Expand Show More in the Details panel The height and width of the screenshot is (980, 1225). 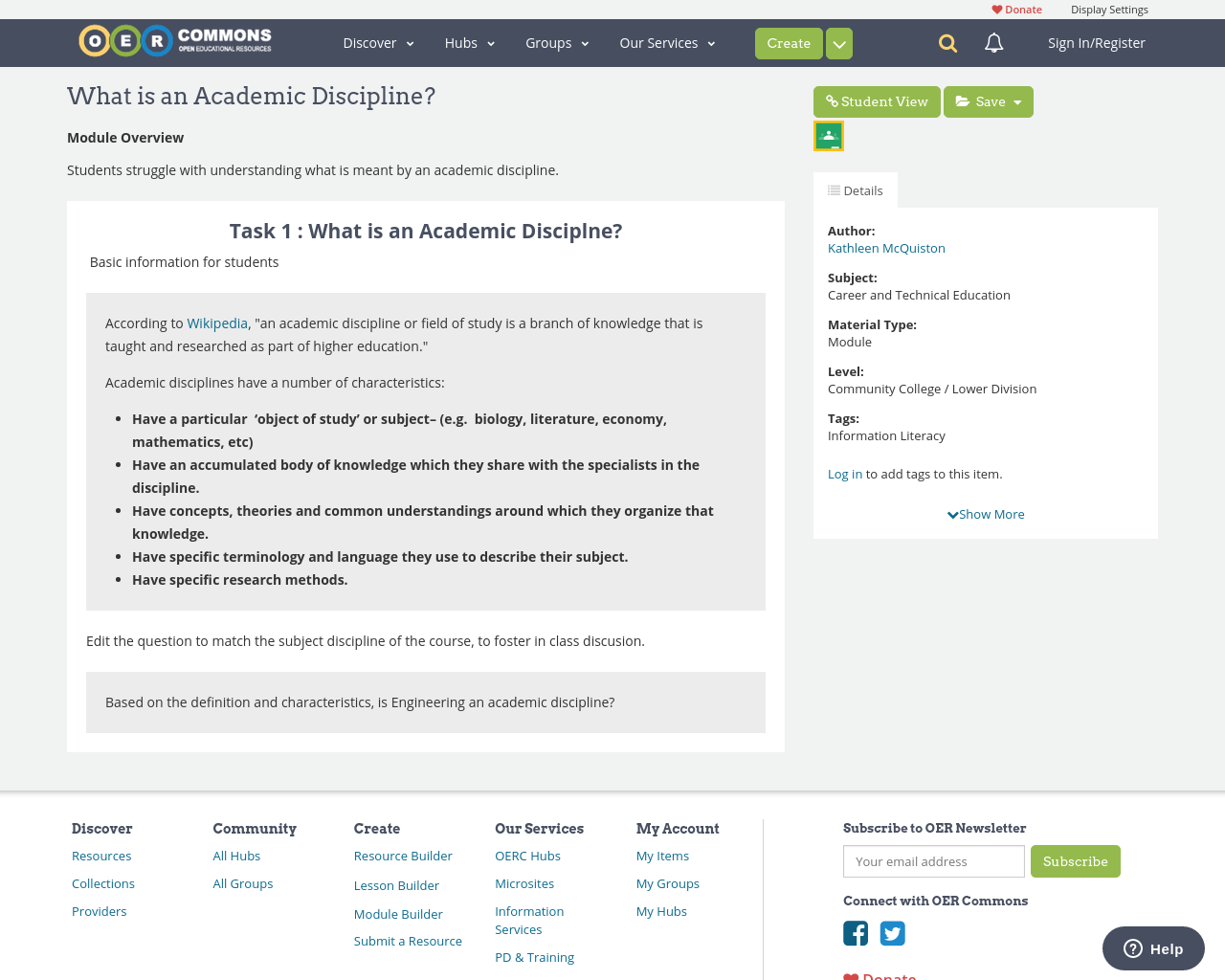(x=985, y=514)
